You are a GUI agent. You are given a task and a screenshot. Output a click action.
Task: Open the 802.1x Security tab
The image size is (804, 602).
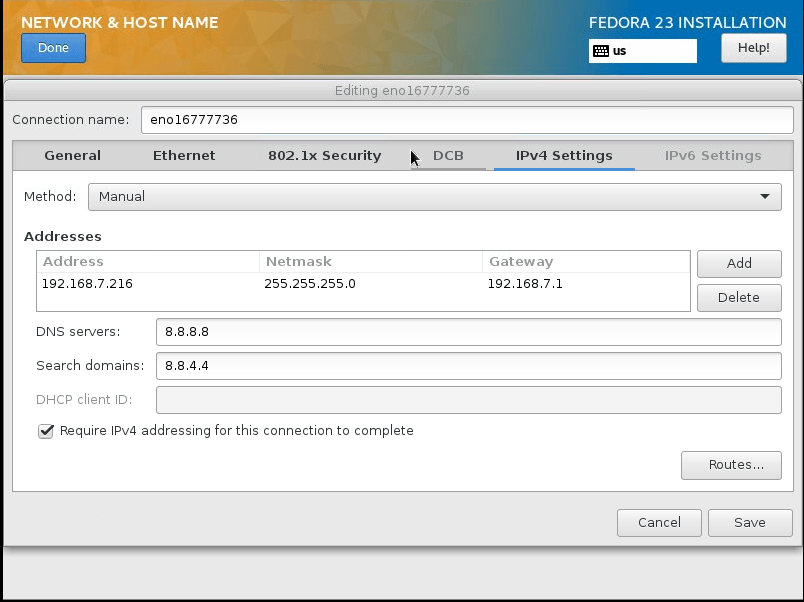325,155
